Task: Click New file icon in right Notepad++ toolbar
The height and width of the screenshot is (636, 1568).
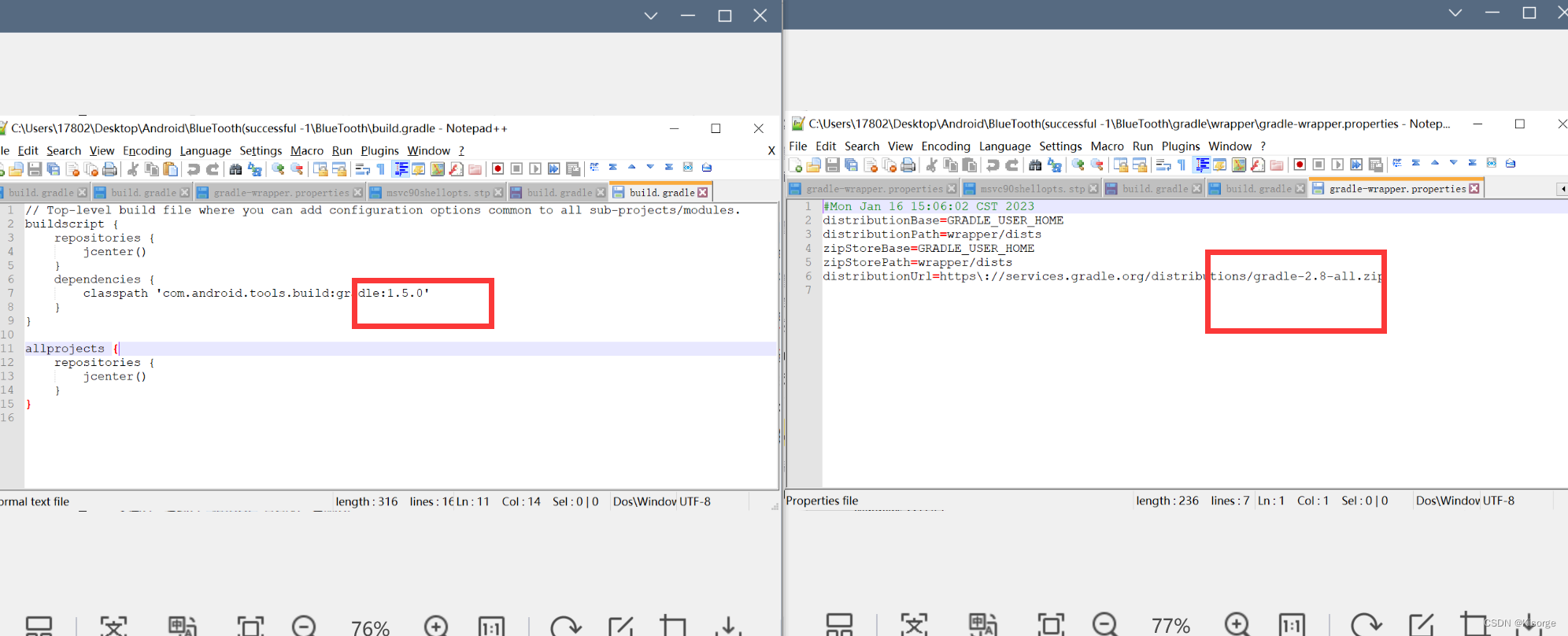Action: point(795,165)
